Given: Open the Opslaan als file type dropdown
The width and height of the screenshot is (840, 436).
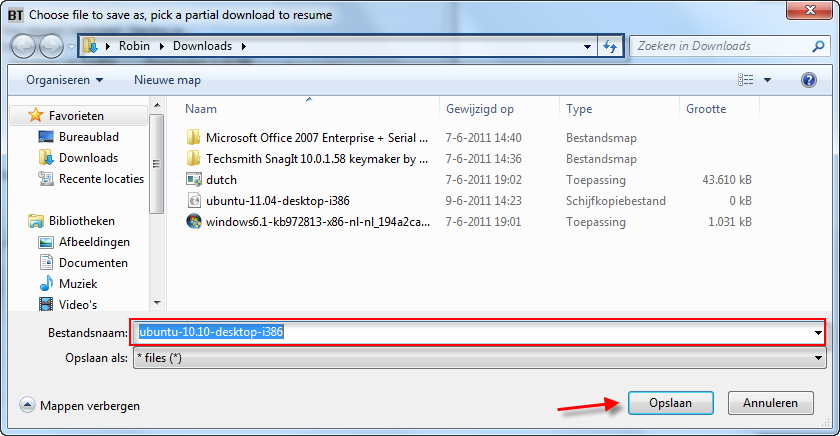Looking at the screenshot, I should click(479, 358).
